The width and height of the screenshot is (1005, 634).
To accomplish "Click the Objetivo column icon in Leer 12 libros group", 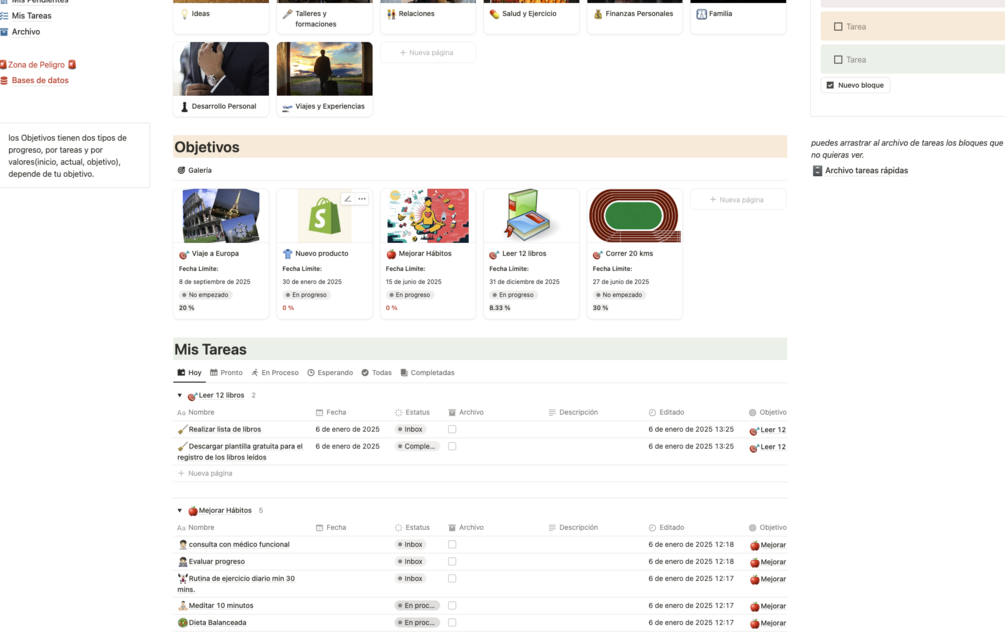I will pyautogui.click(x=752, y=413).
